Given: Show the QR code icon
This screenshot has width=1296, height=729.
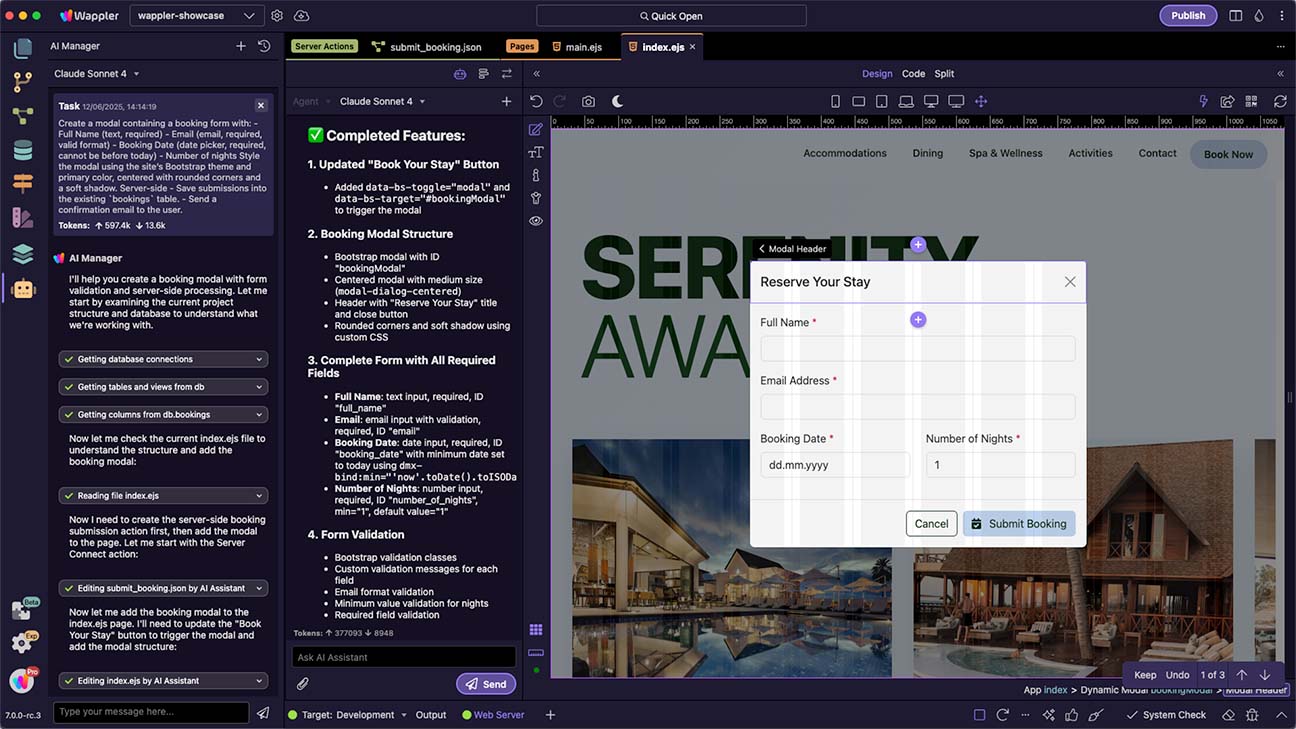Looking at the screenshot, I should (1253, 101).
